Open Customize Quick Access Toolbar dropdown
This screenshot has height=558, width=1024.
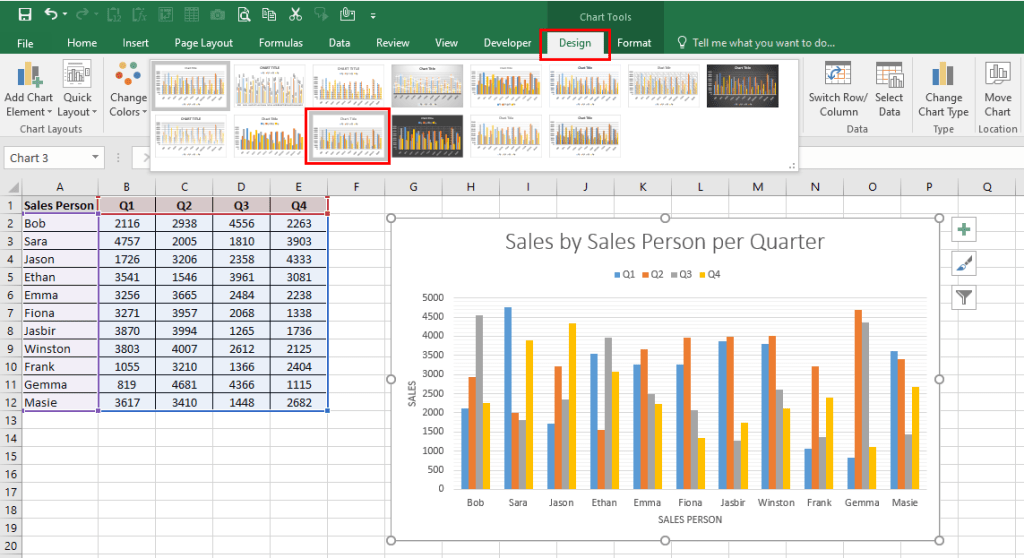(x=373, y=15)
